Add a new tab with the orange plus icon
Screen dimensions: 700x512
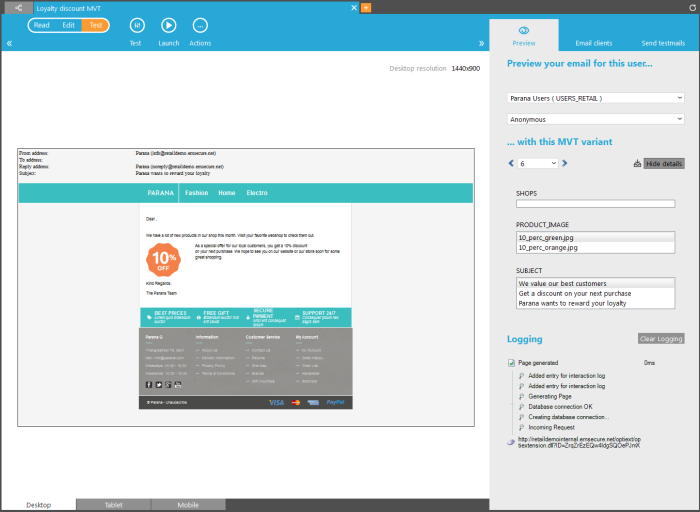366,7
